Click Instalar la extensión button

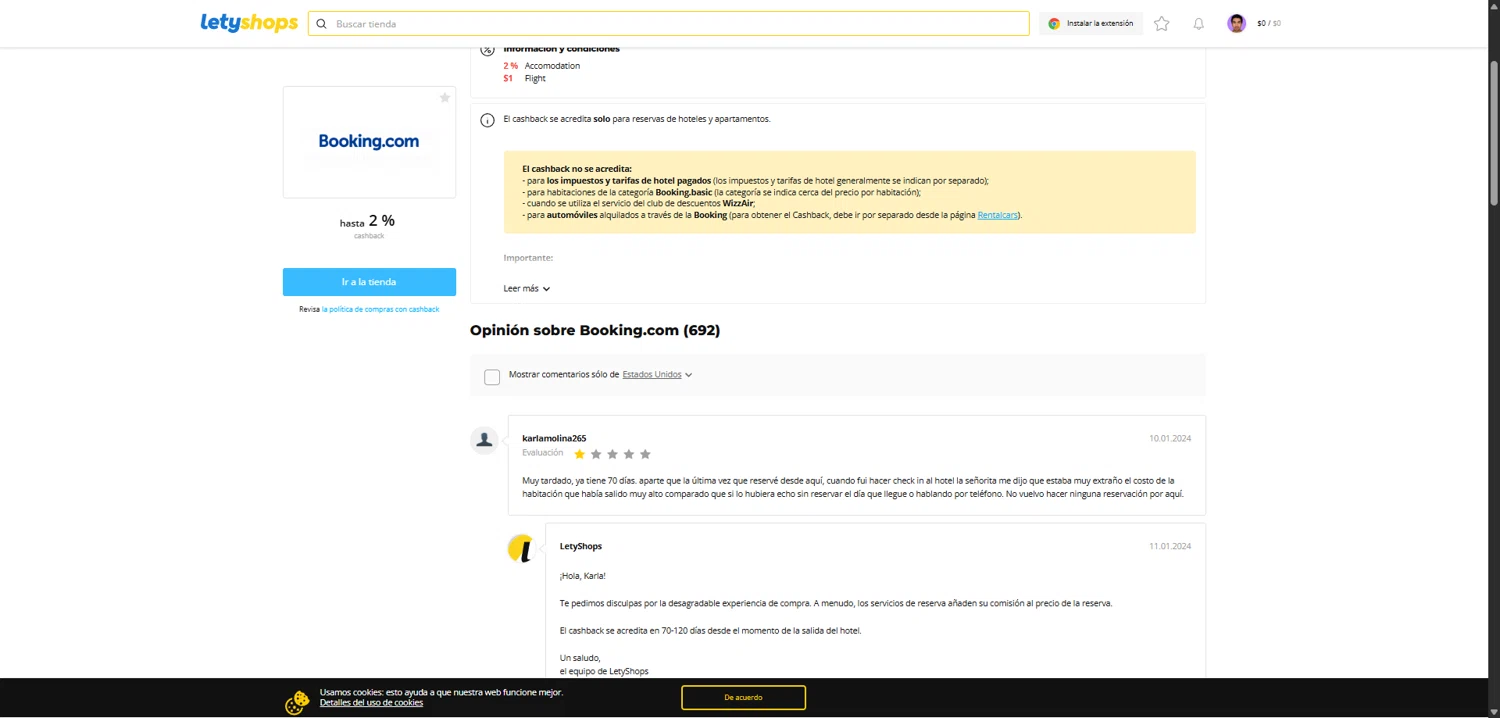pyautogui.click(x=1091, y=24)
